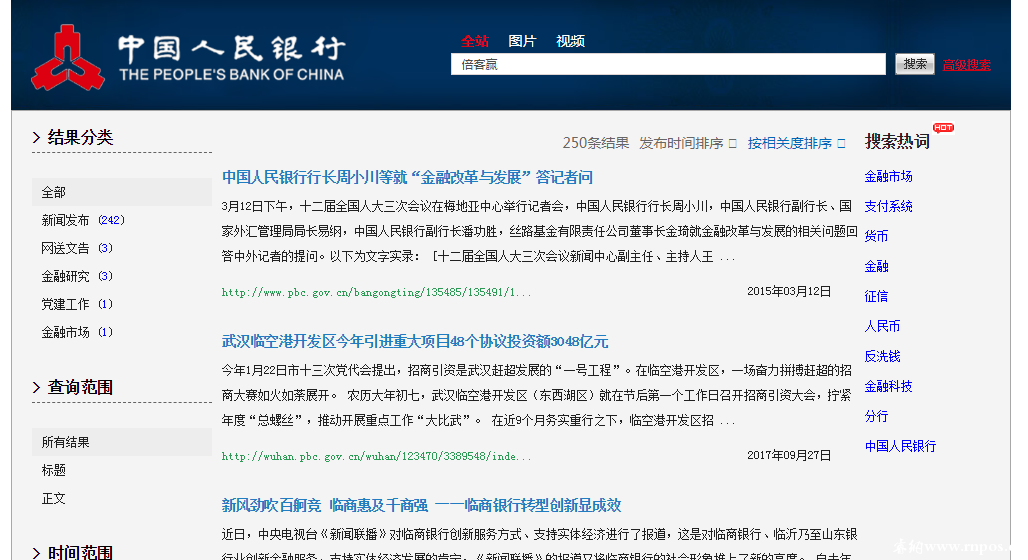Click hot word 征信
The image size is (1028, 560).
tap(877, 296)
